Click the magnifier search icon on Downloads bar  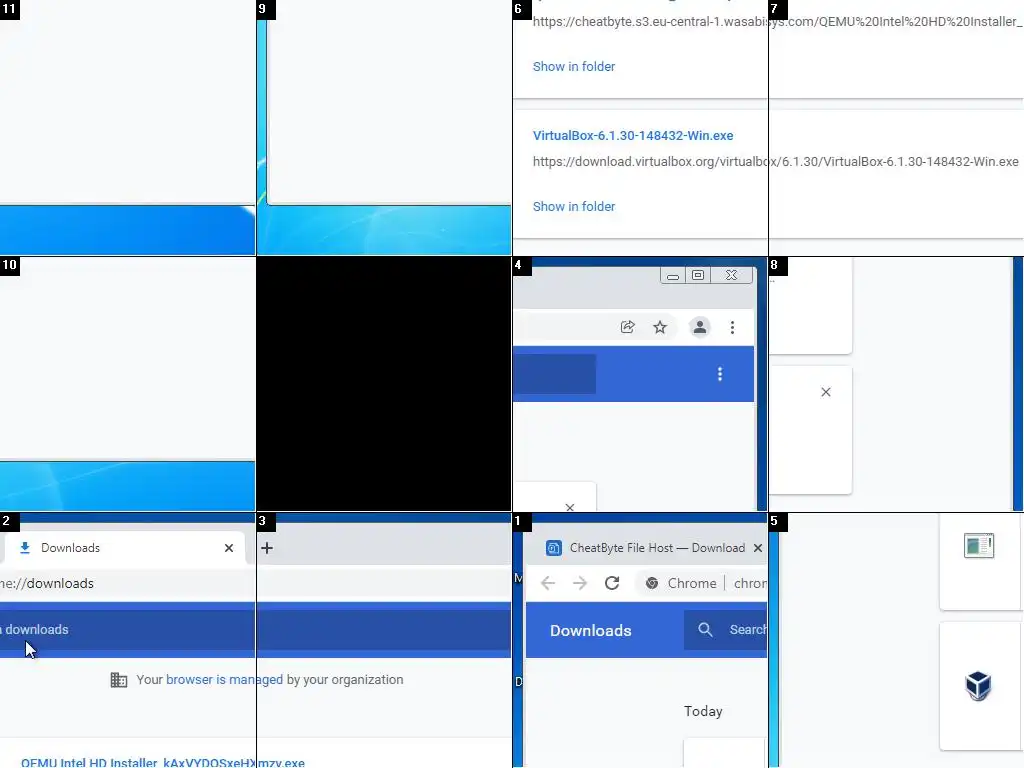[705, 630]
